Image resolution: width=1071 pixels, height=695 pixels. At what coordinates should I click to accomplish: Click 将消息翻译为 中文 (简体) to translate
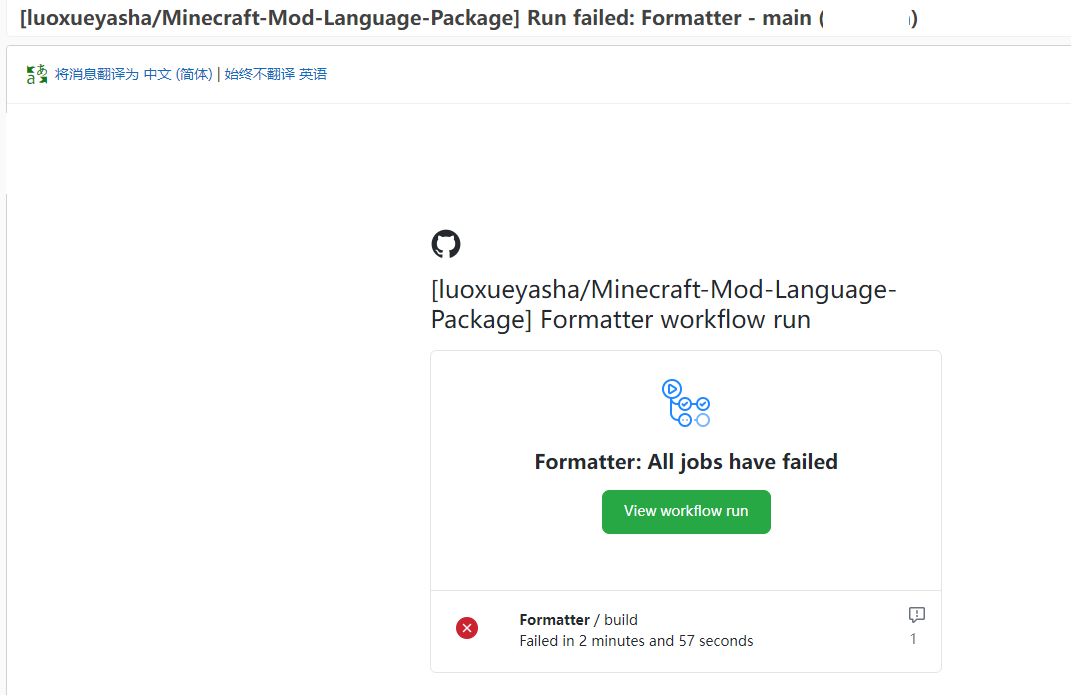point(133,73)
